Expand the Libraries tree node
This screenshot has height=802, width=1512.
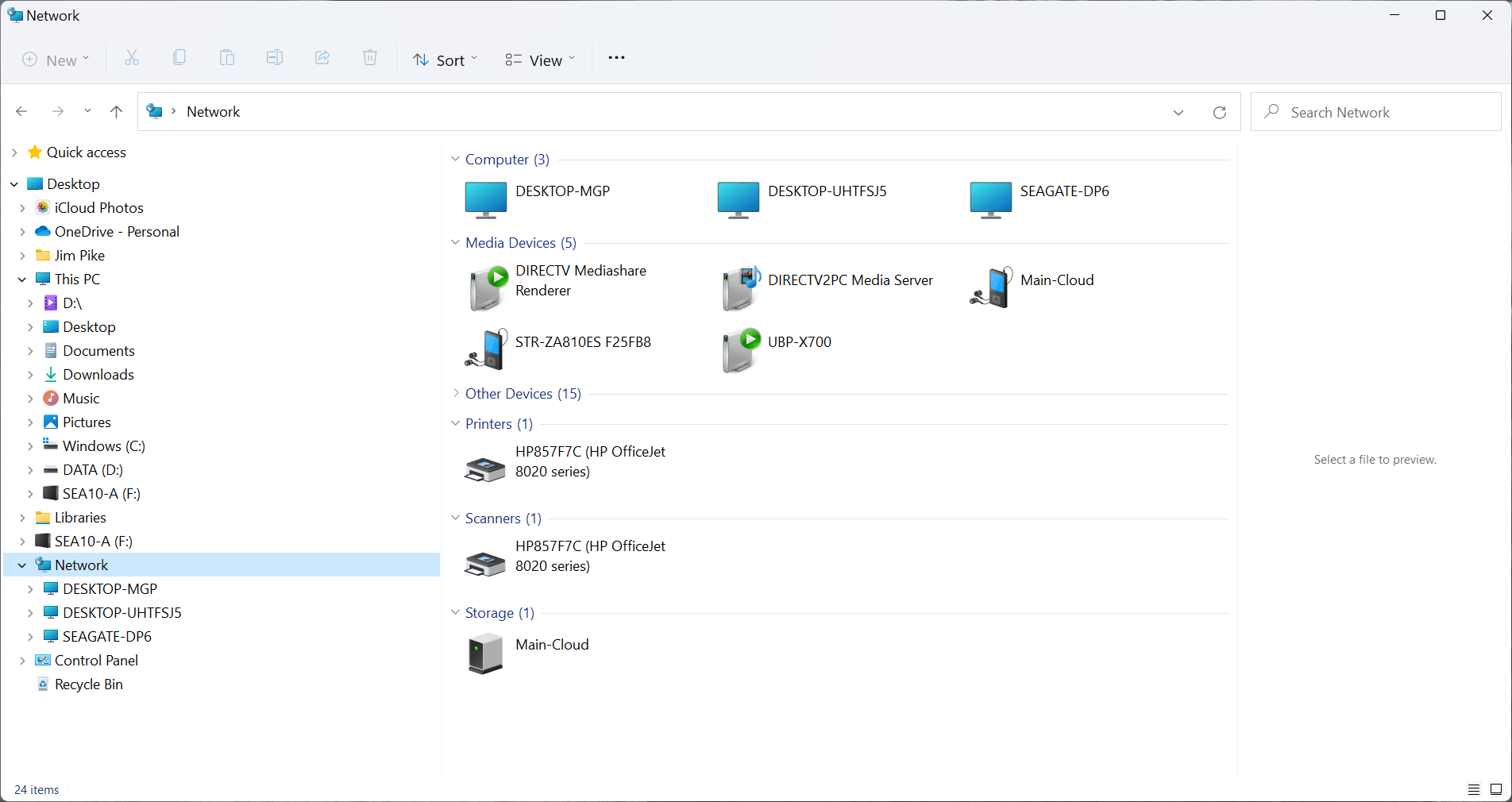pos(22,517)
